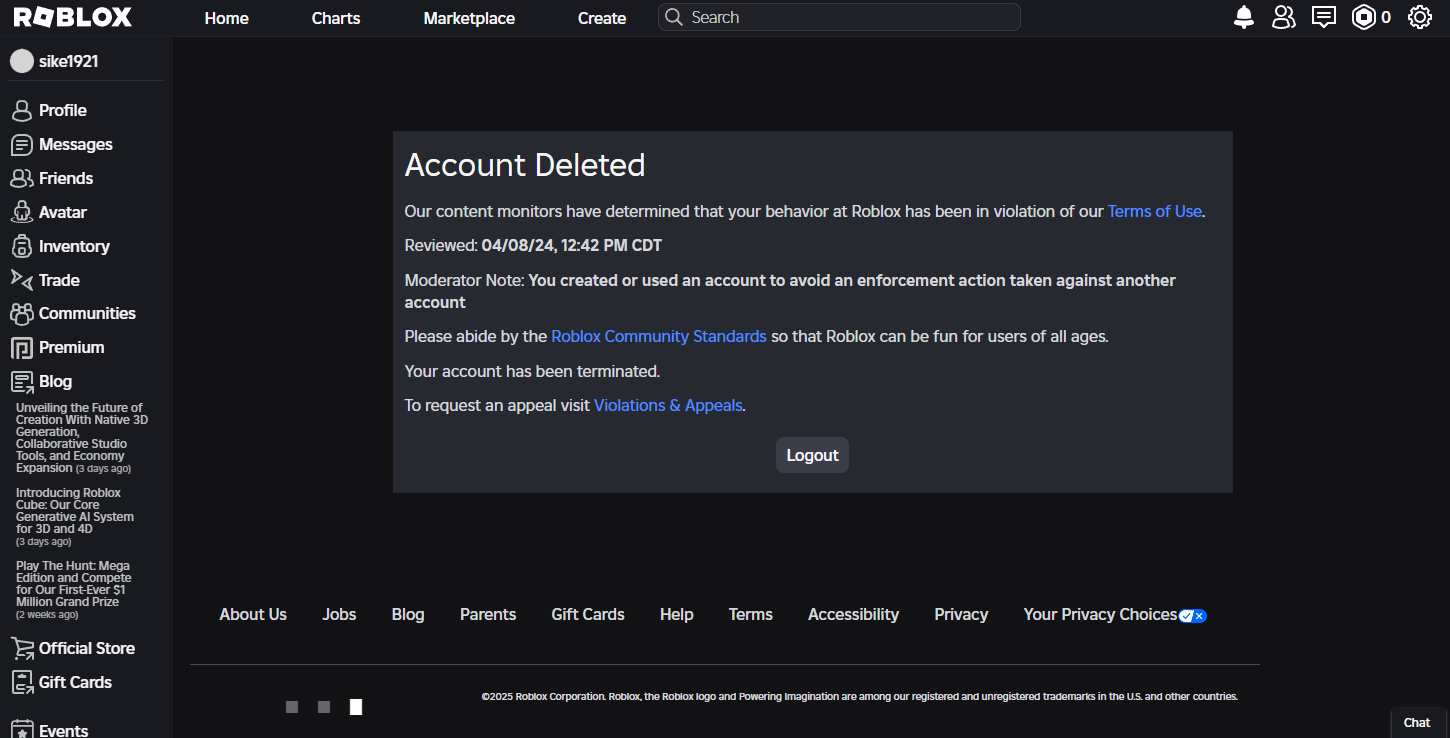Image resolution: width=1450 pixels, height=738 pixels.
Task: Select Create in the top navigation
Action: (601, 18)
